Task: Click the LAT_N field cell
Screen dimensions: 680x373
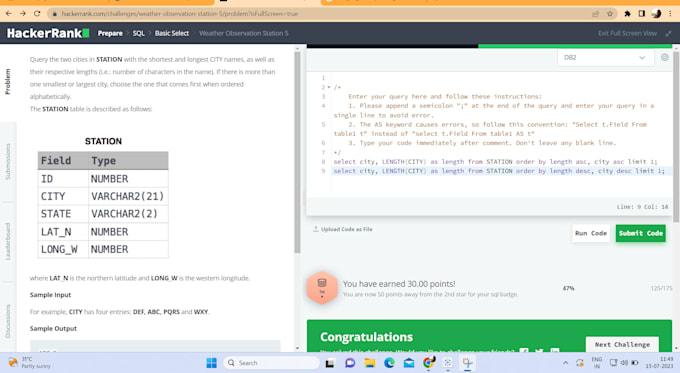Action: click(63, 232)
